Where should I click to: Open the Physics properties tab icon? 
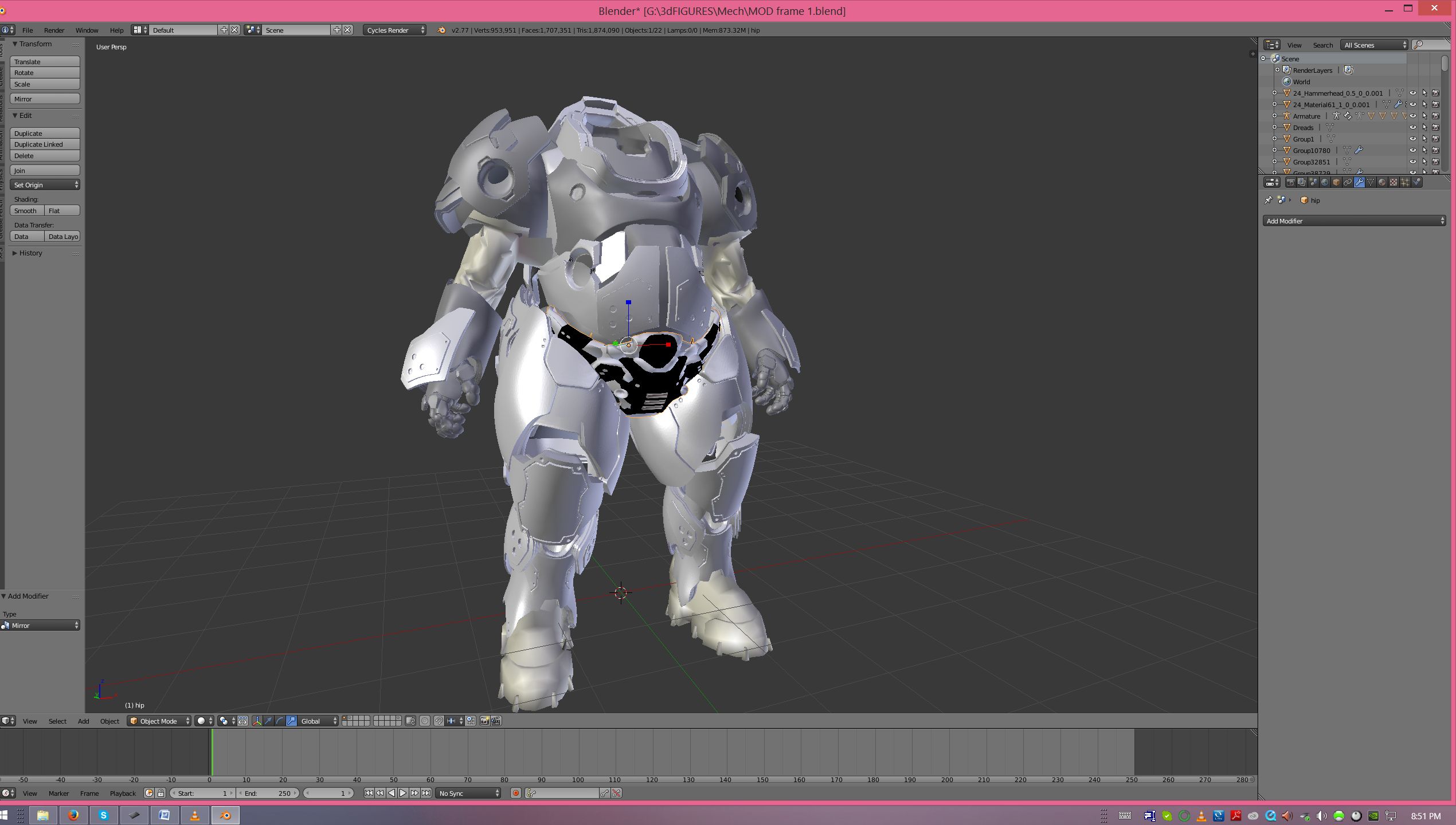1416,182
